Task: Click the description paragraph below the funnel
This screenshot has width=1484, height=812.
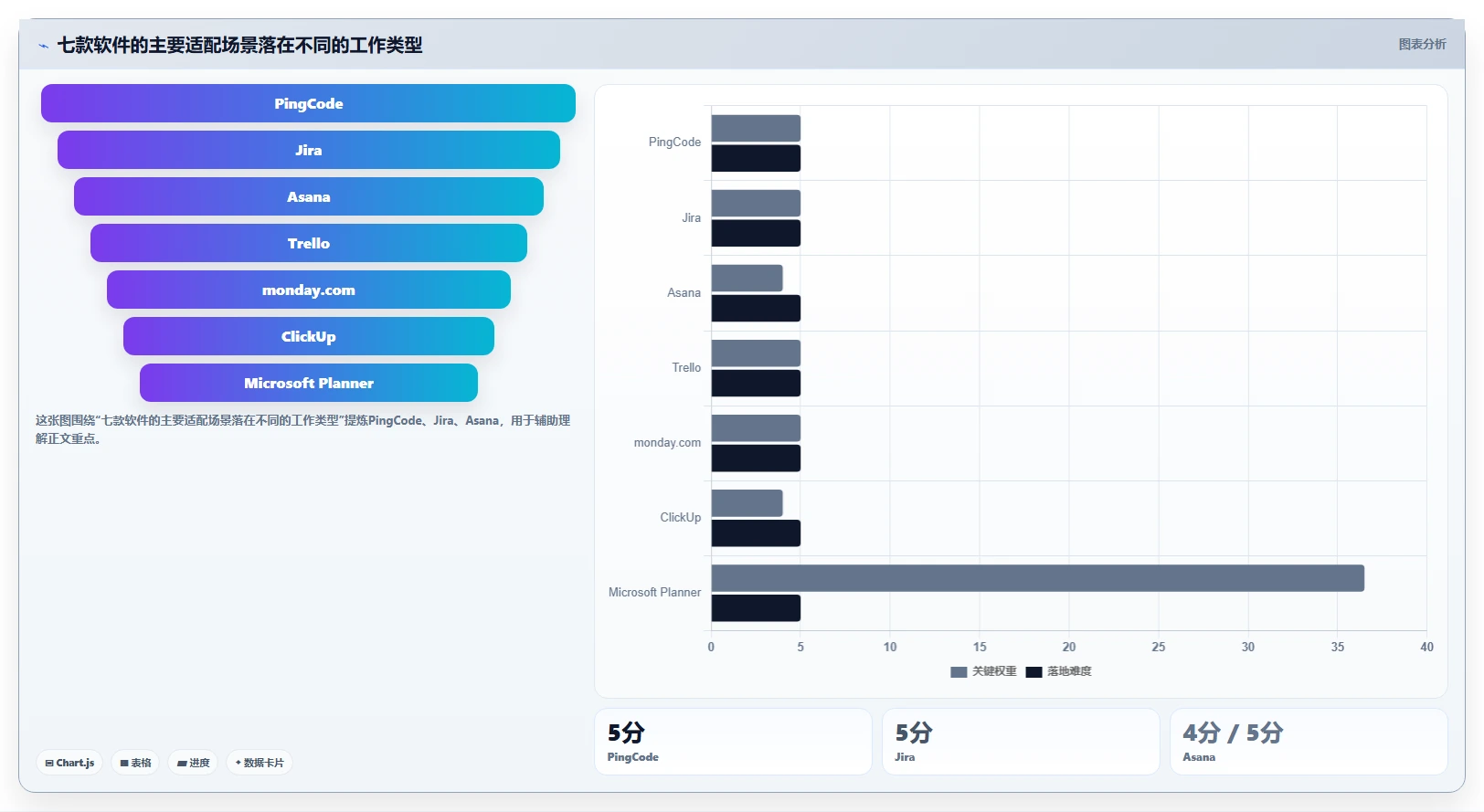Action: 302,429
